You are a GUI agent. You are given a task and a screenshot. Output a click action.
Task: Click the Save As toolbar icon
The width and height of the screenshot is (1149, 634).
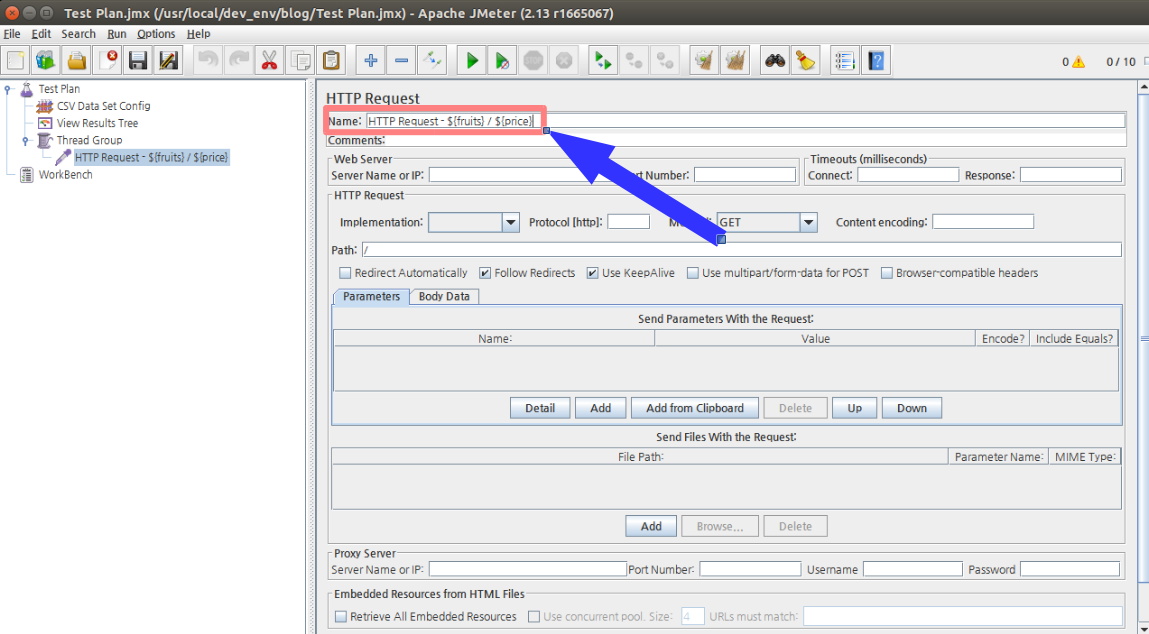169,60
